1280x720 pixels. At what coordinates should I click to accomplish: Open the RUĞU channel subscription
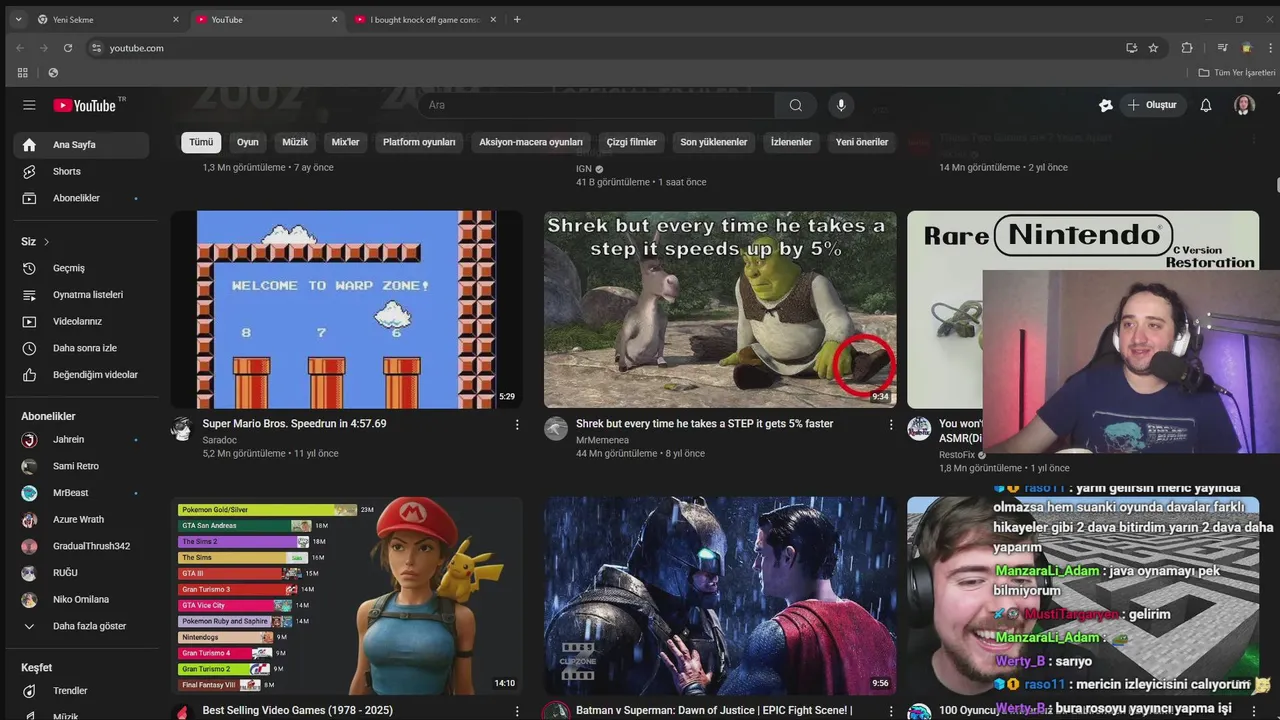coord(81,573)
